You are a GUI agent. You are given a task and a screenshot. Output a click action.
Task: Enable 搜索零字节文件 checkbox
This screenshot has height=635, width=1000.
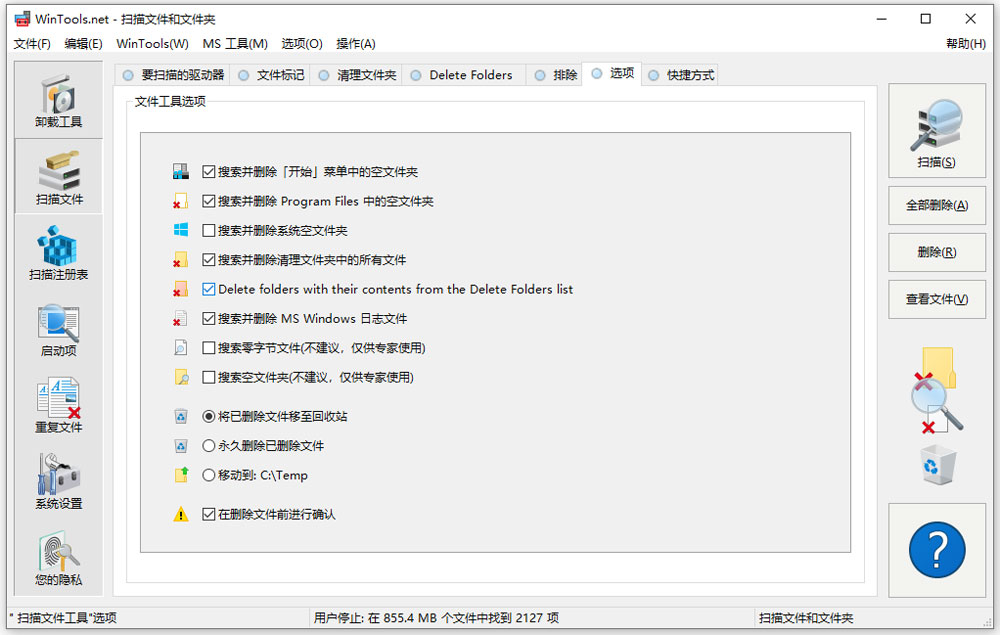[208, 347]
